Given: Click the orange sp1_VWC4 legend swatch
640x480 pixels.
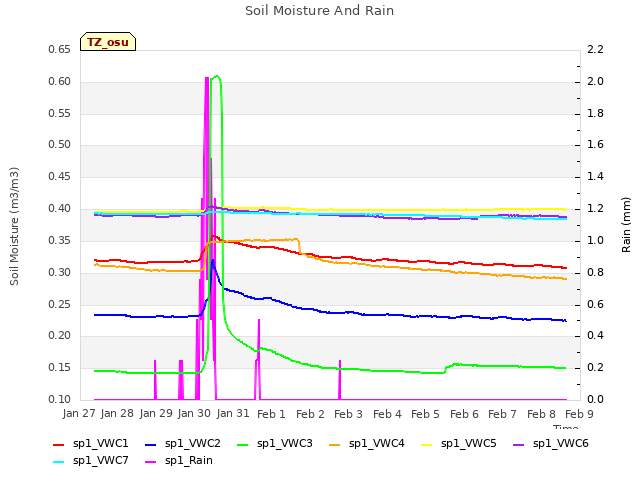Looking at the screenshot, I should (335, 444).
